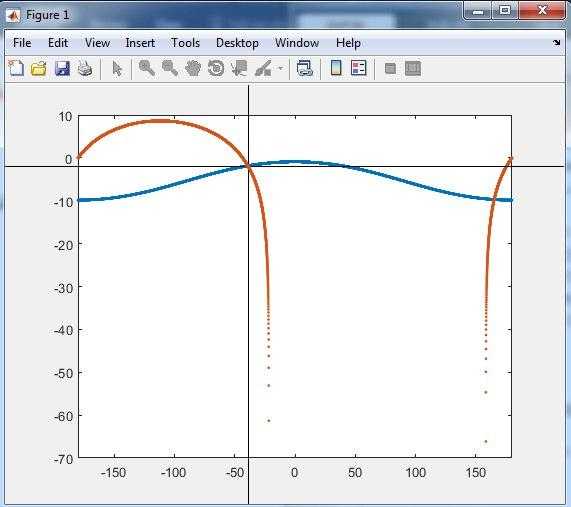Toggle the Data Cursor tool

239,68
